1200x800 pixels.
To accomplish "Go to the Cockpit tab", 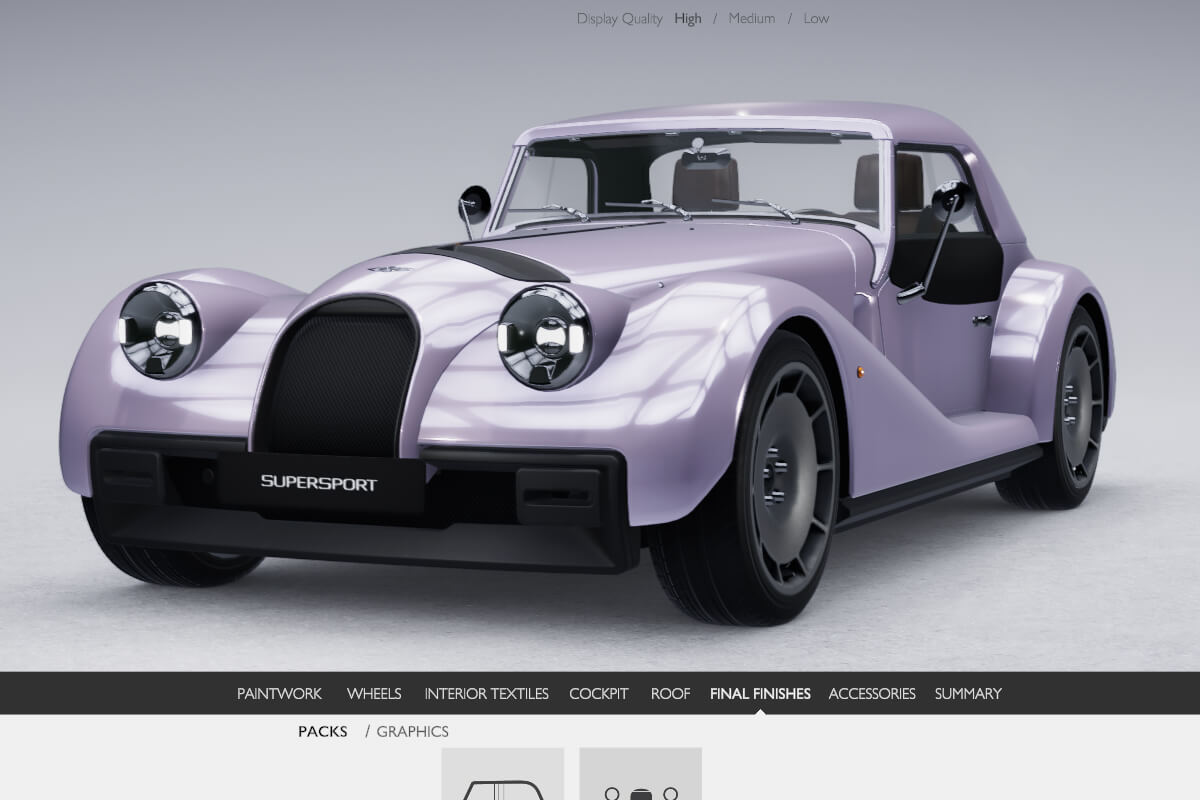I will coord(599,693).
